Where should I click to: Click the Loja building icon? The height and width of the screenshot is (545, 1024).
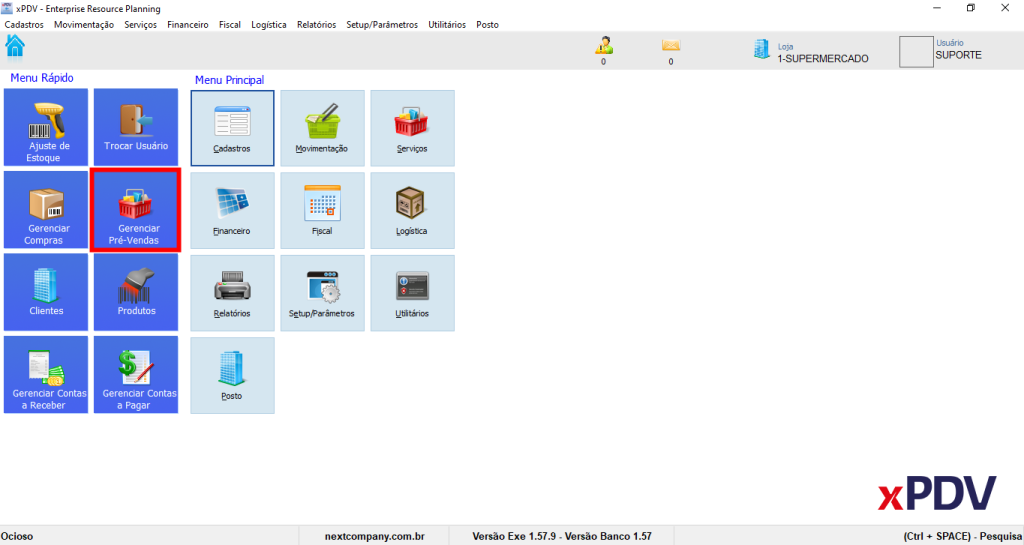(x=761, y=49)
